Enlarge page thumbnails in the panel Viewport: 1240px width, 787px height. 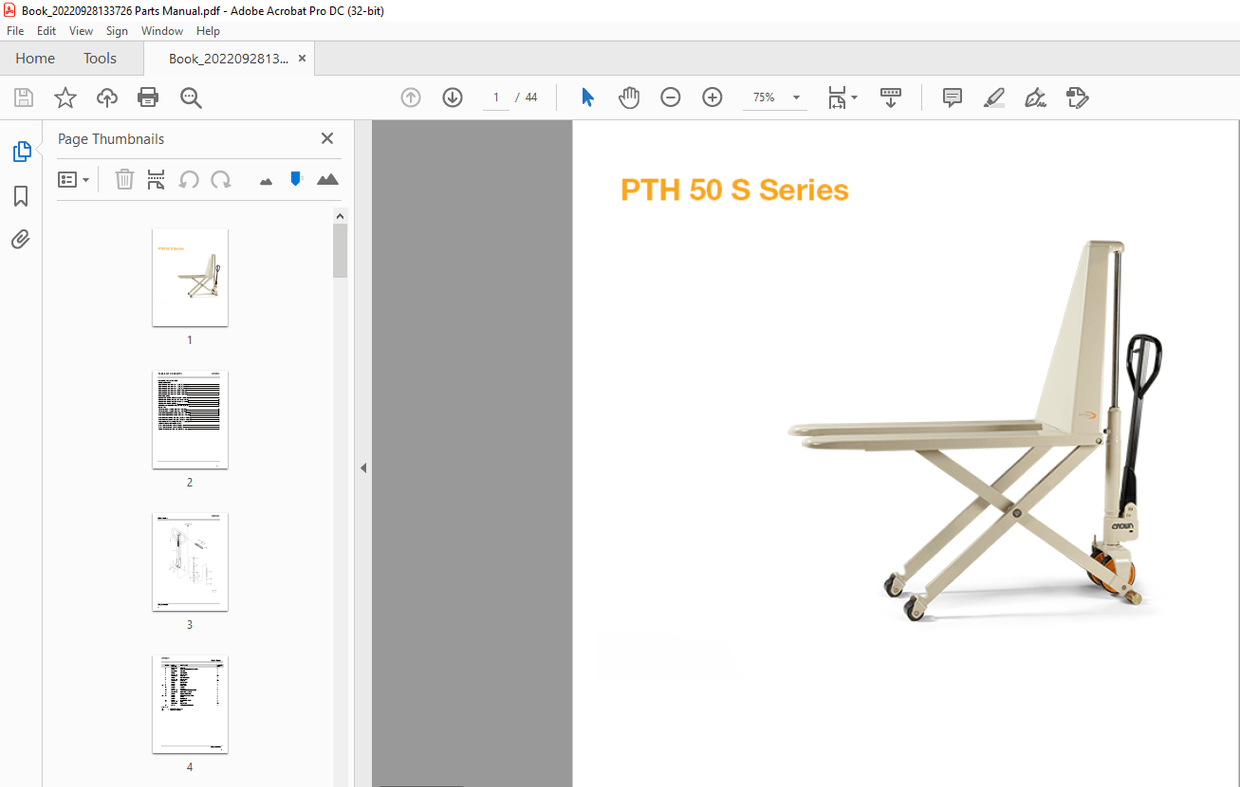(x=328, y=178)
